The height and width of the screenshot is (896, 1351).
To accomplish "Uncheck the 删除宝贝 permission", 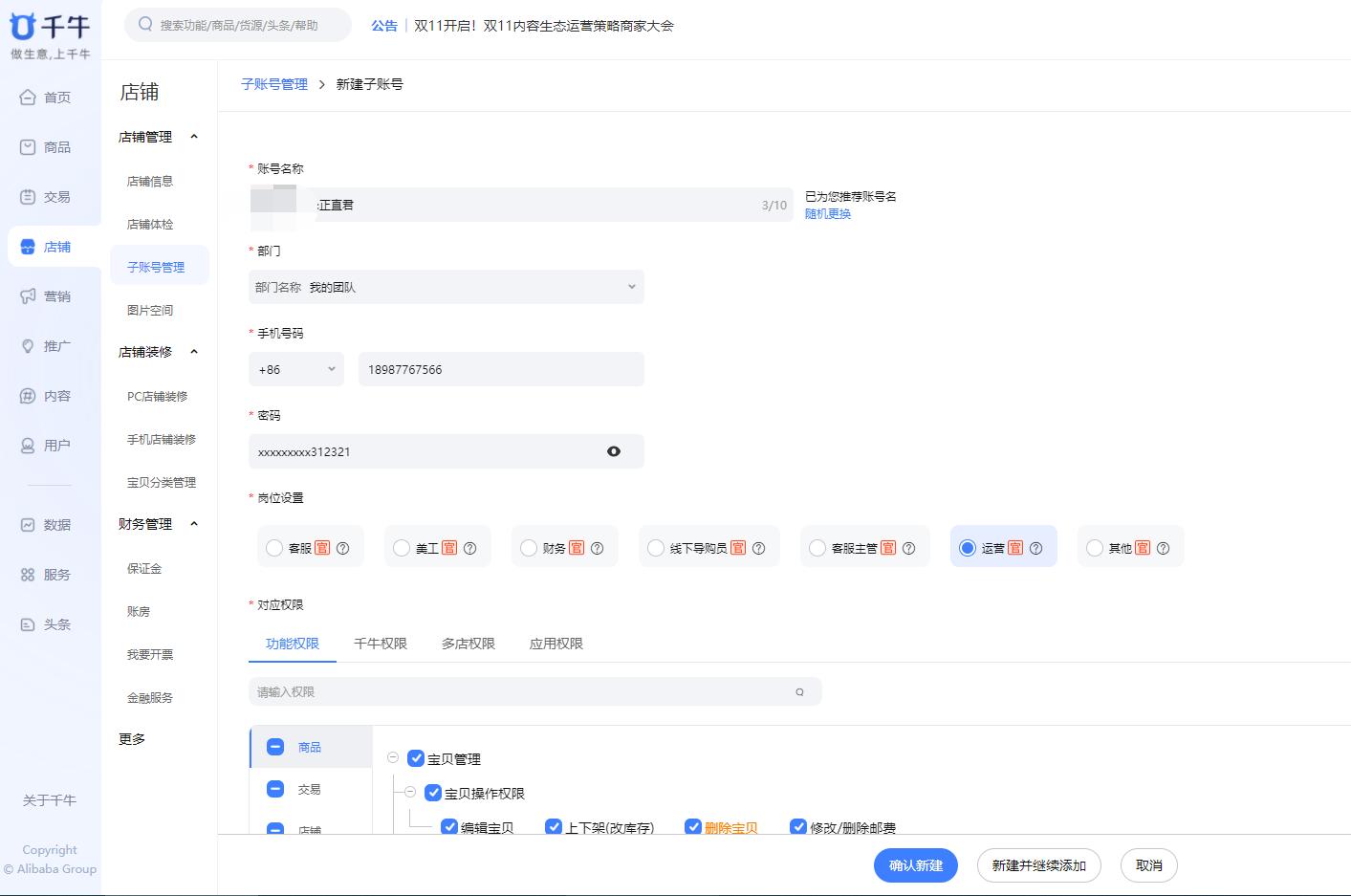I will (x=692, y=826).
